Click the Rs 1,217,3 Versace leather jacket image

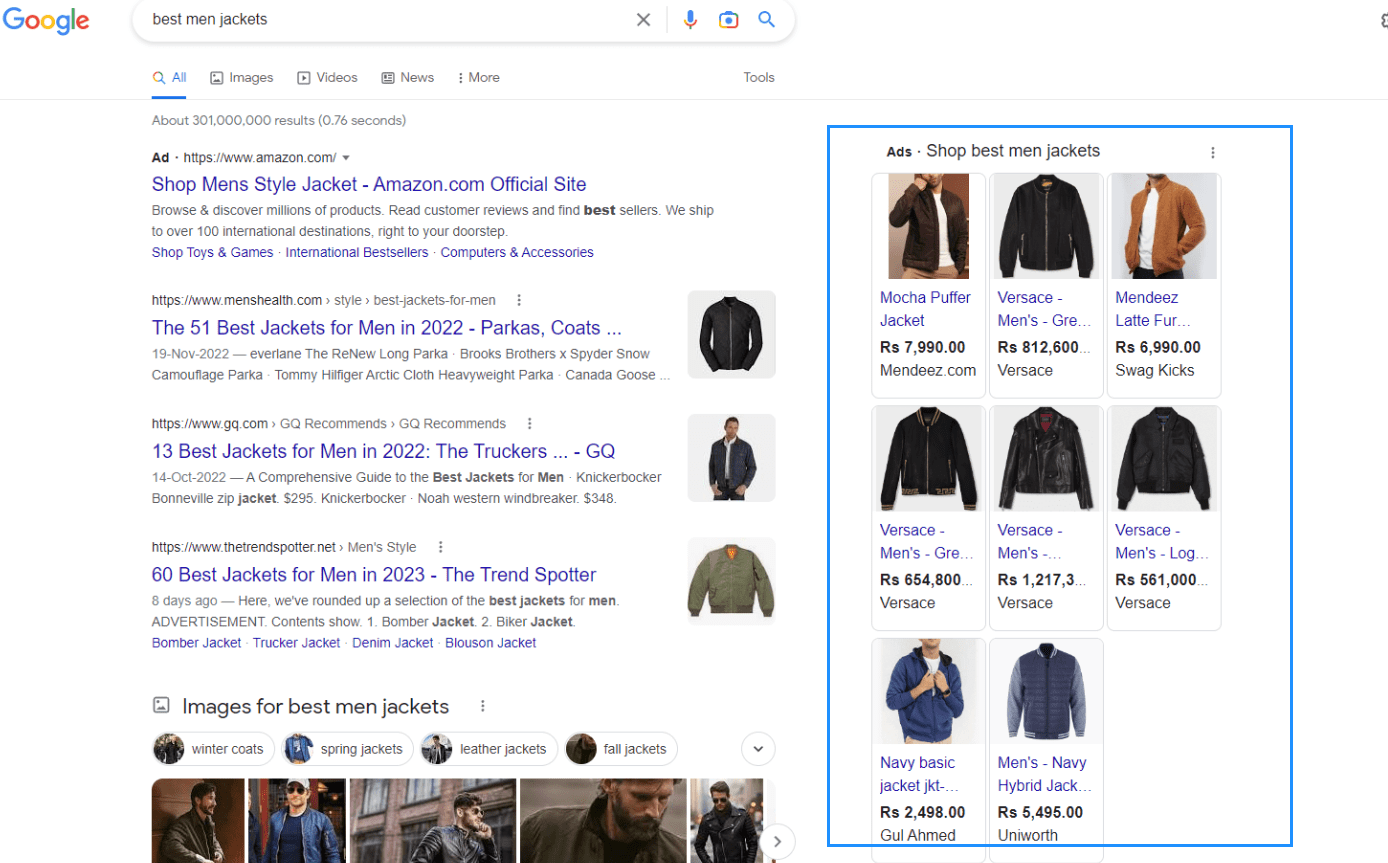click(1046, 459)
